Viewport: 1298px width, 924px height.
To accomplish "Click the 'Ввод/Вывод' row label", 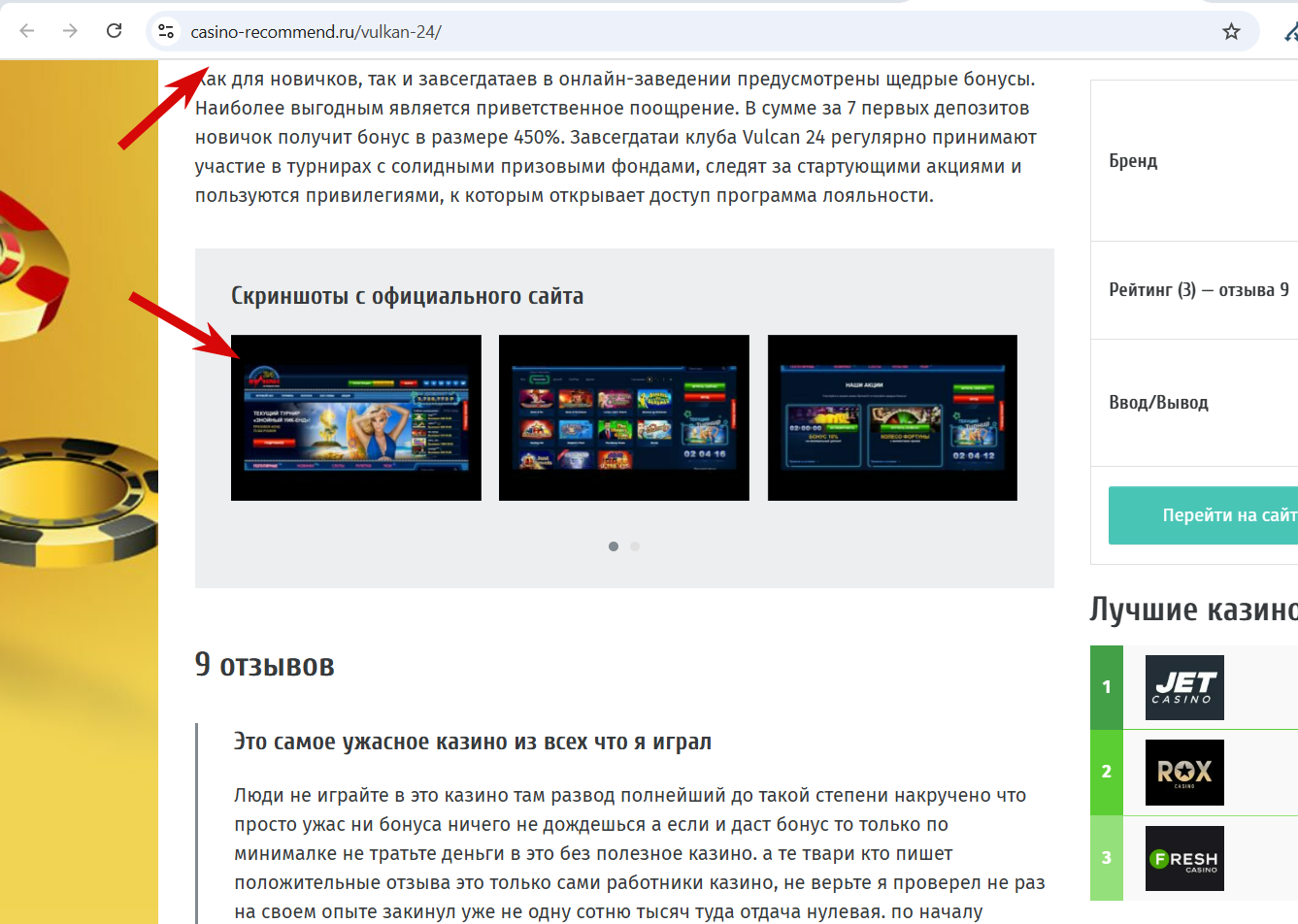I will point(1158,403).
